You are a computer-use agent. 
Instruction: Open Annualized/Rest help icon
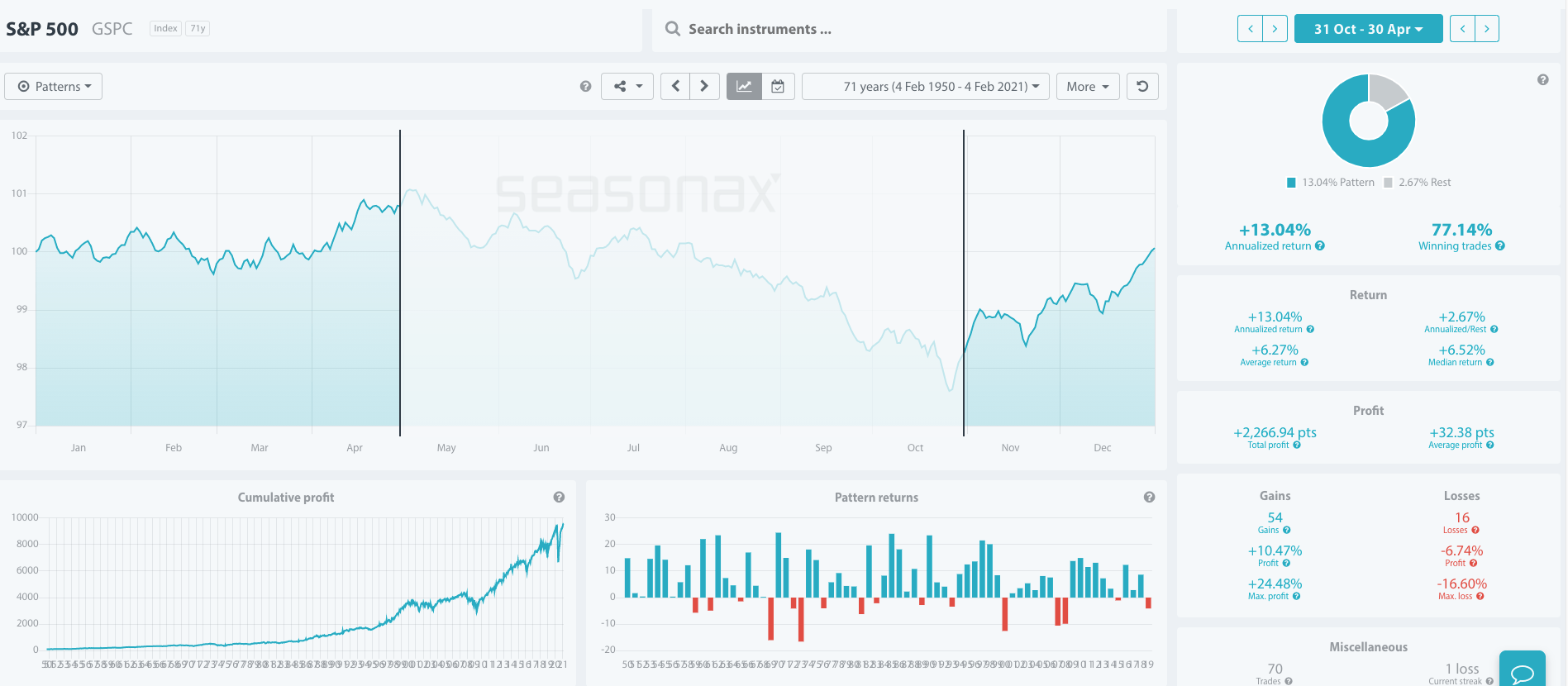click(1494, 330)
